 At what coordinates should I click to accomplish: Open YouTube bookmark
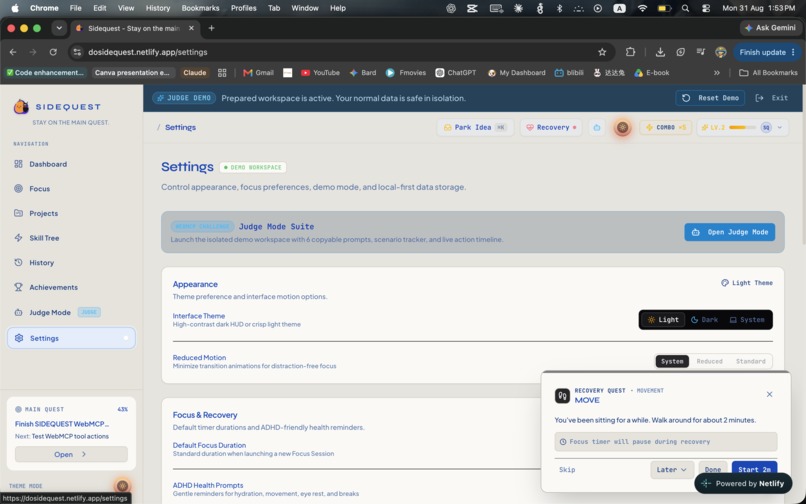click(320, 73)
